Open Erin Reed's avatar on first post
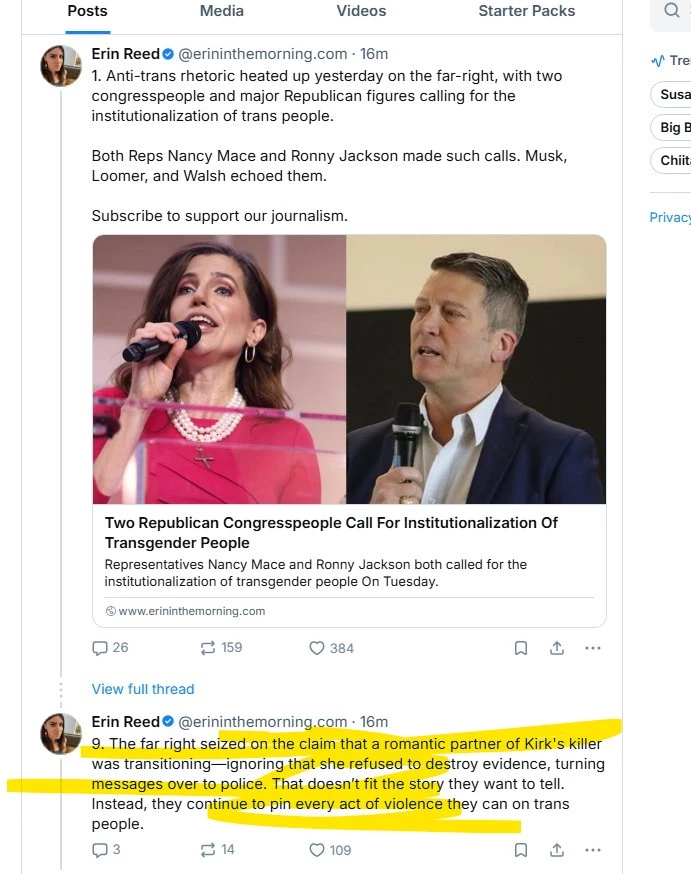The image size is (691, 874). pos(61,65)
